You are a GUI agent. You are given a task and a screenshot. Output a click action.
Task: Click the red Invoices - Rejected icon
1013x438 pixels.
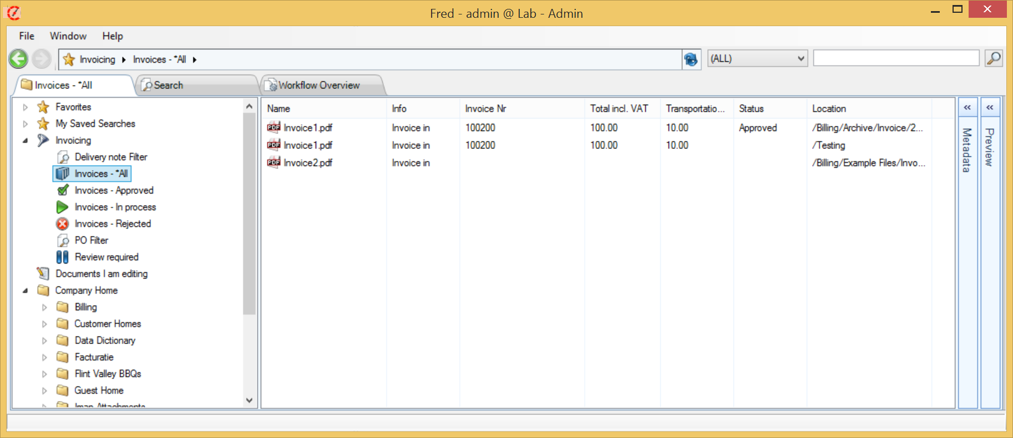pyautogui.click(x=62, y=224)
